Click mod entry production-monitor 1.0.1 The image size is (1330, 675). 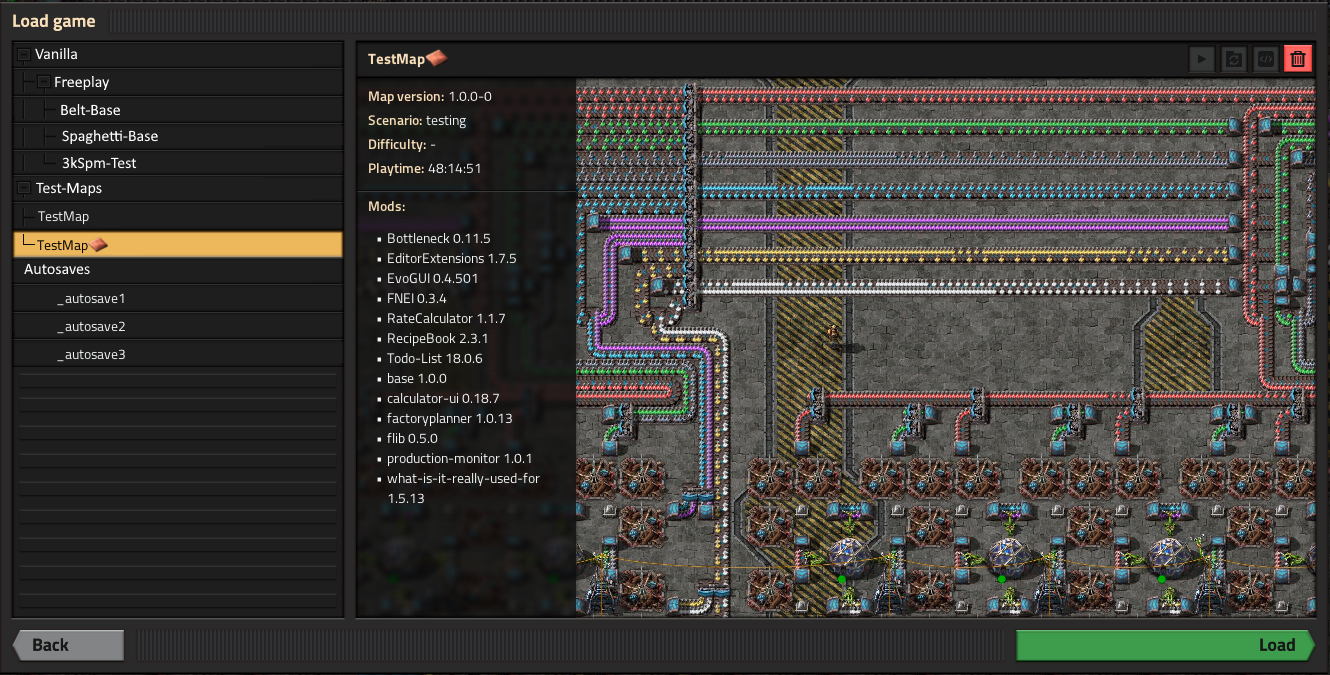pos(460,458)
